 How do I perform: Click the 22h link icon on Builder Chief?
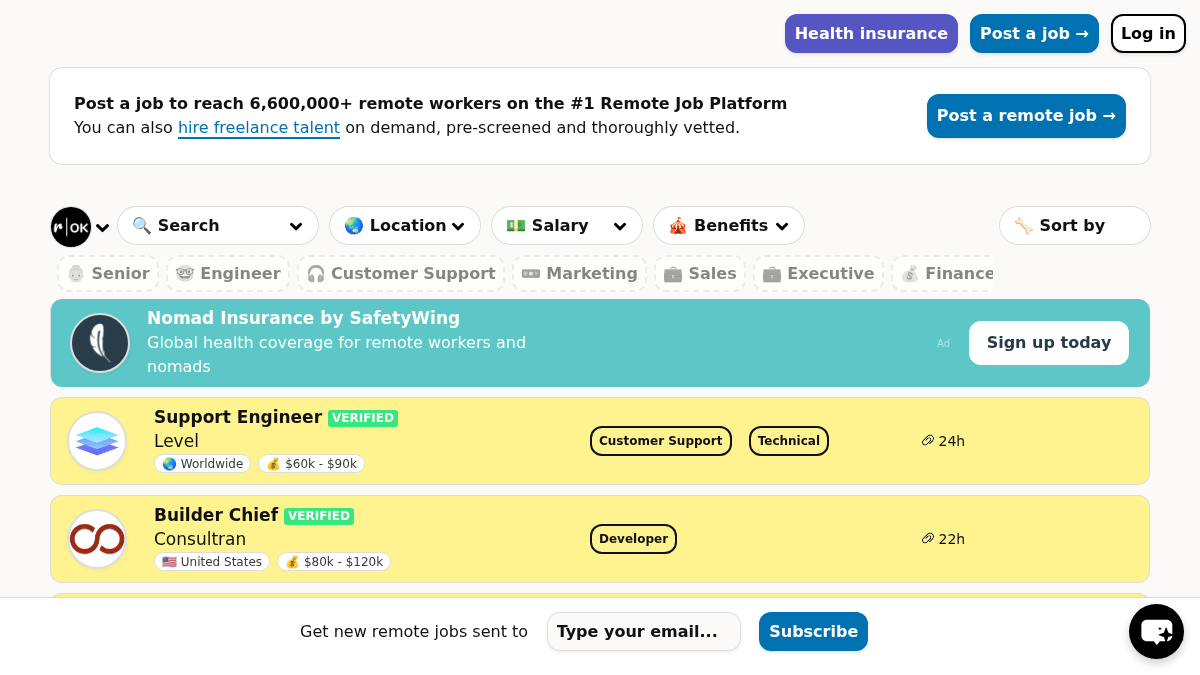pyautogui.click(x=928, y=539)
